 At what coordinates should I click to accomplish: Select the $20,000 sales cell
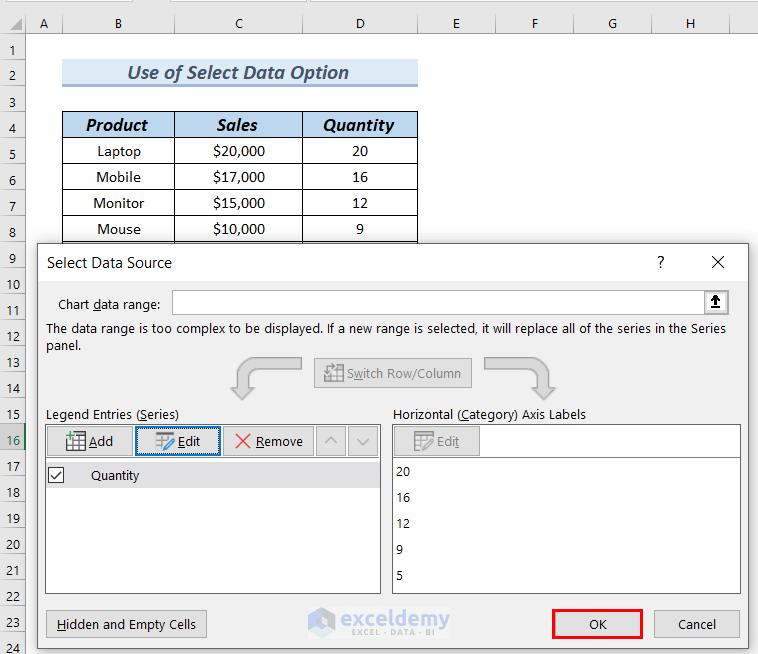[238, 151]
